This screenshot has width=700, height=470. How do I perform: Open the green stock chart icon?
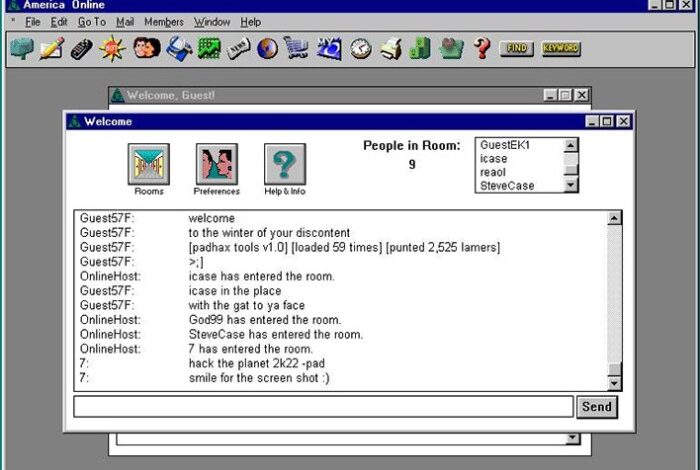click(x=209, y=48)
